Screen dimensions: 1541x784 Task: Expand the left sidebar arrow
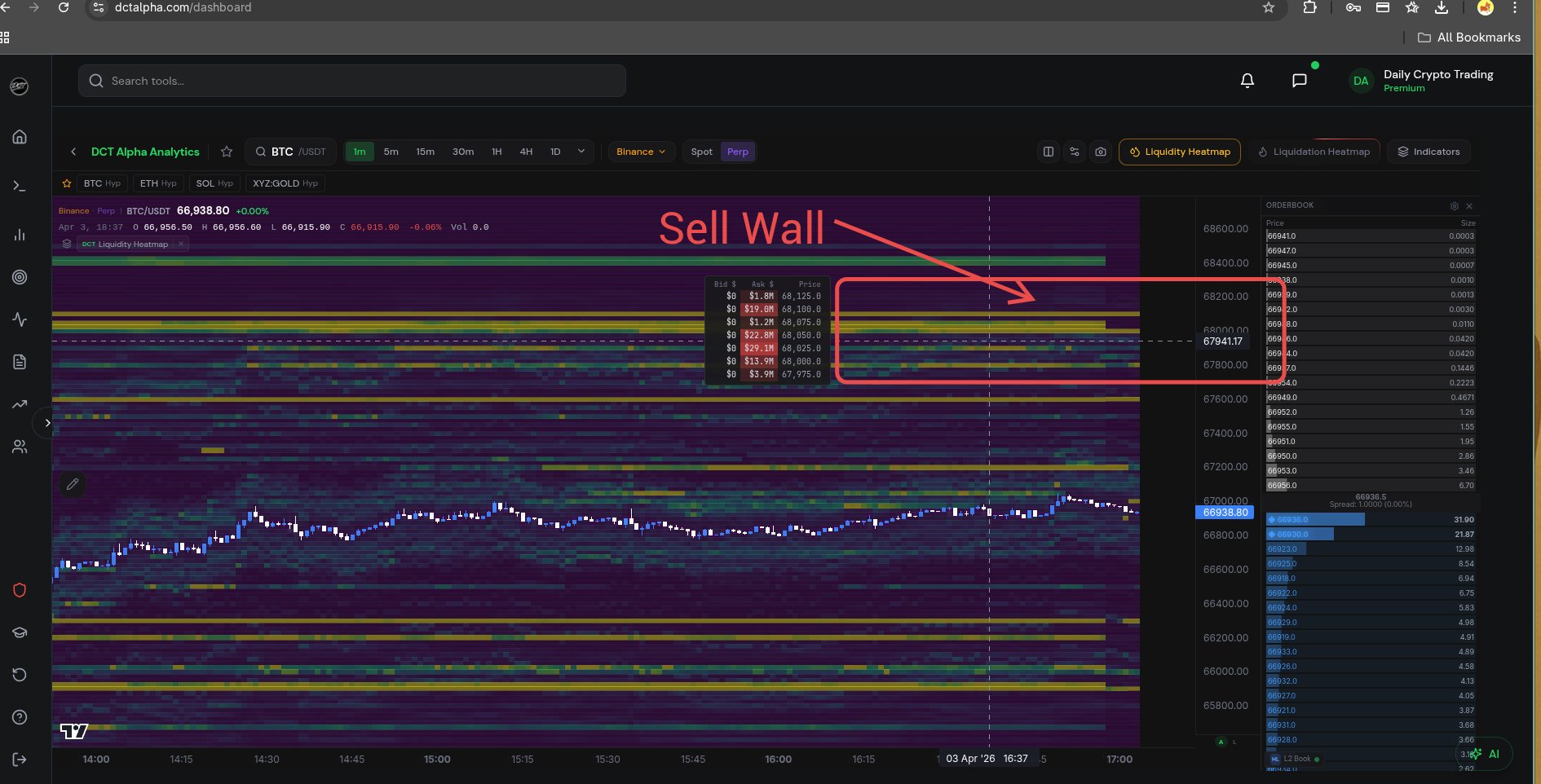click(x=47, y=423)
